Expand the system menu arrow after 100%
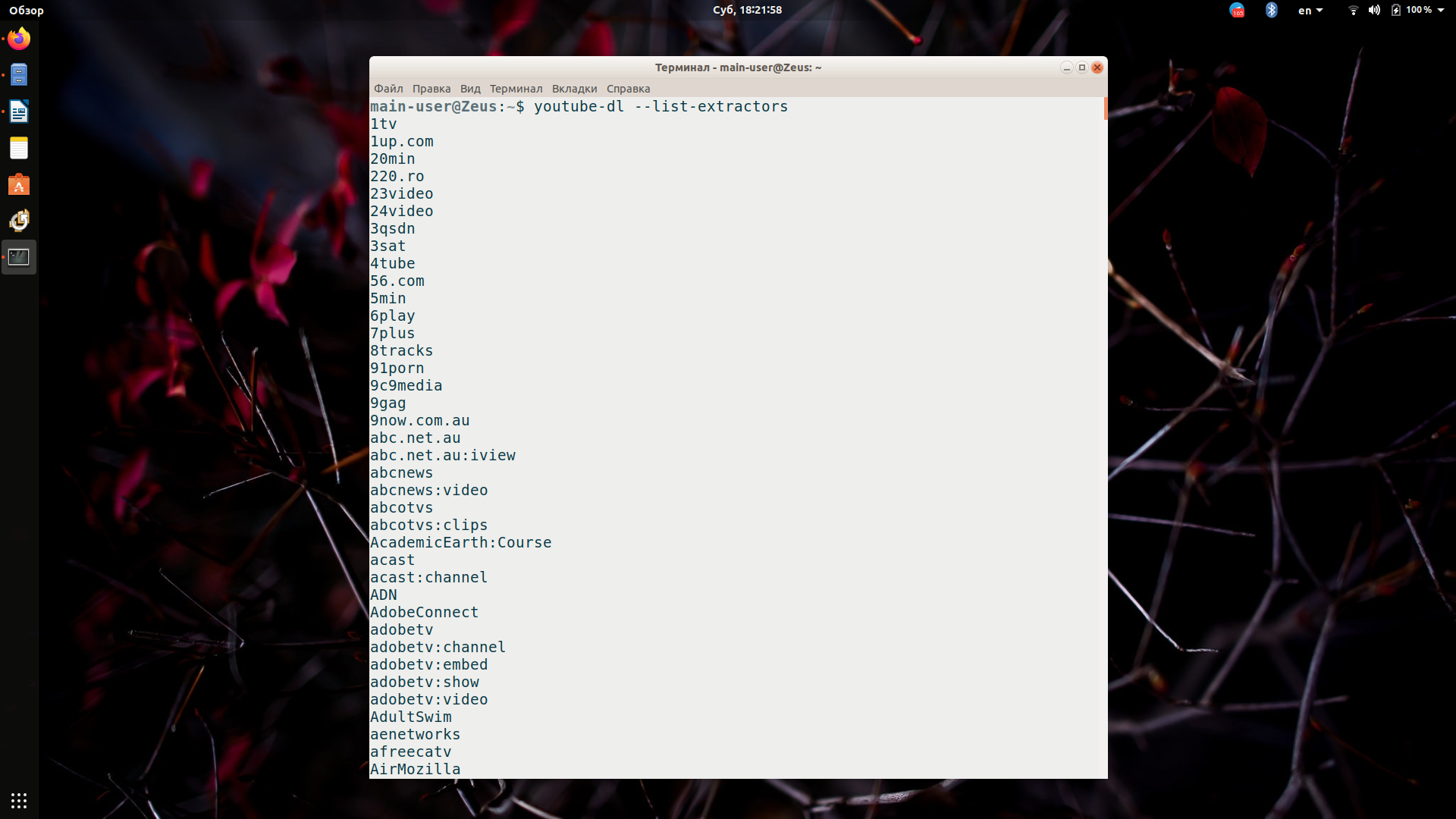 (x=1440, y=11)
